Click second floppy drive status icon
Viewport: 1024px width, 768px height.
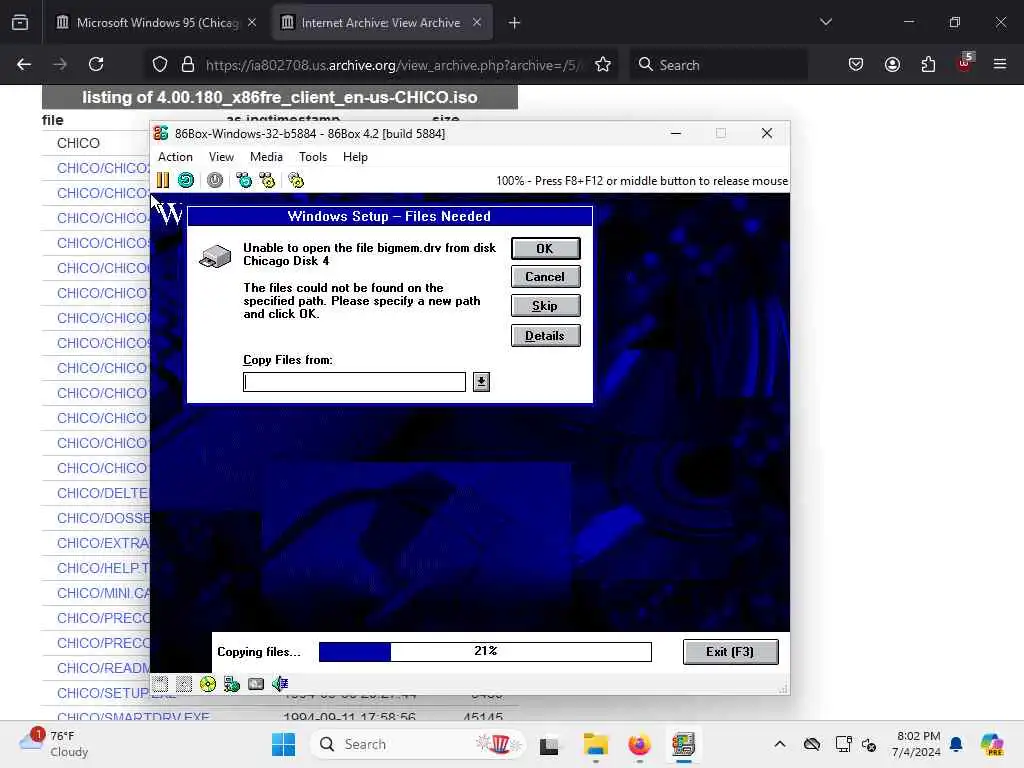pyautogui.click(x=184, y=684)
